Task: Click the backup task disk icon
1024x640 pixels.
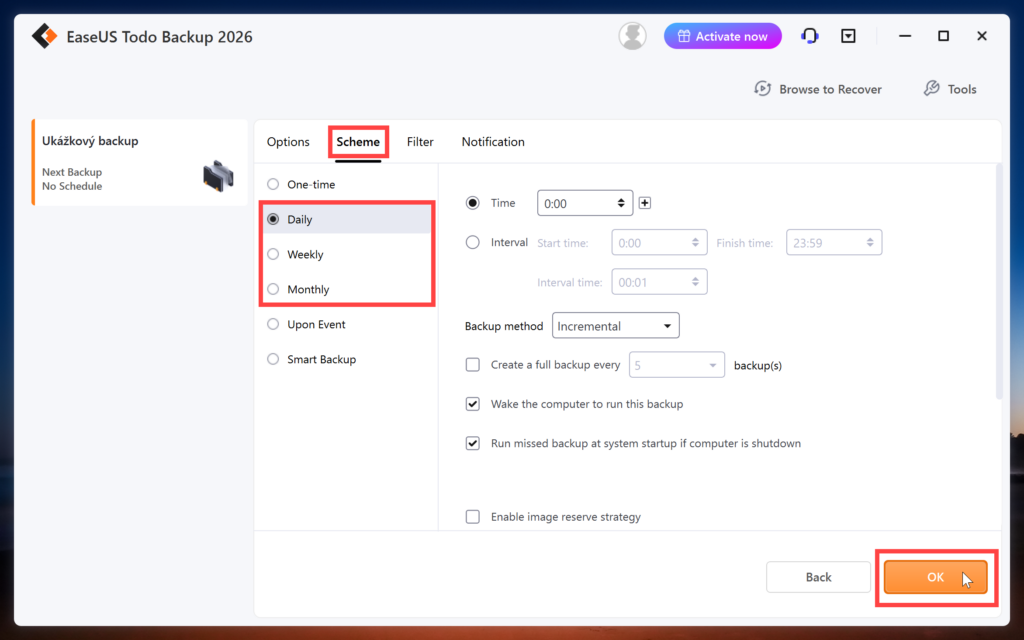Action: [x=218, y=176]
